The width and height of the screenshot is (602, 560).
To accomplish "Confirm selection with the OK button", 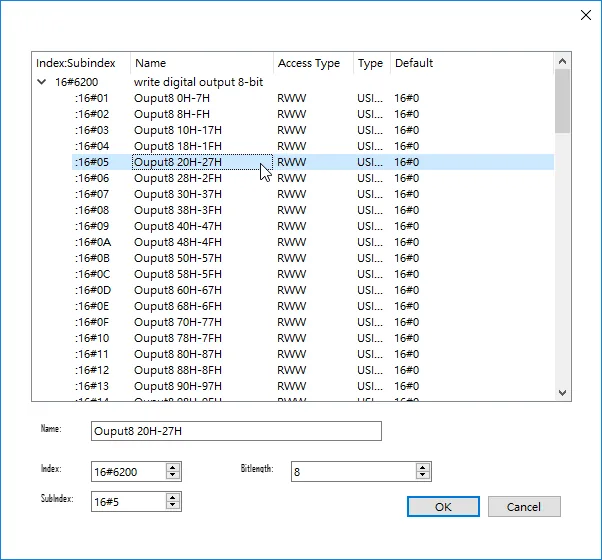I will pyautogui.click(x=443, y=507).
